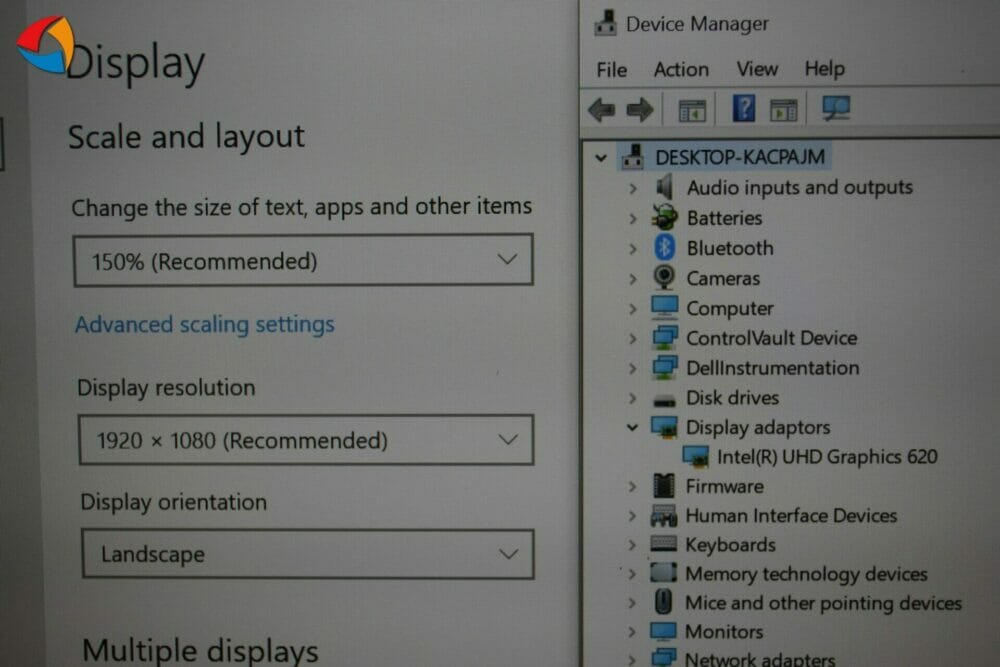Click the Computer category monitor icon
This screenshot has width=1000, height=667.
click(x=665, y=307)
